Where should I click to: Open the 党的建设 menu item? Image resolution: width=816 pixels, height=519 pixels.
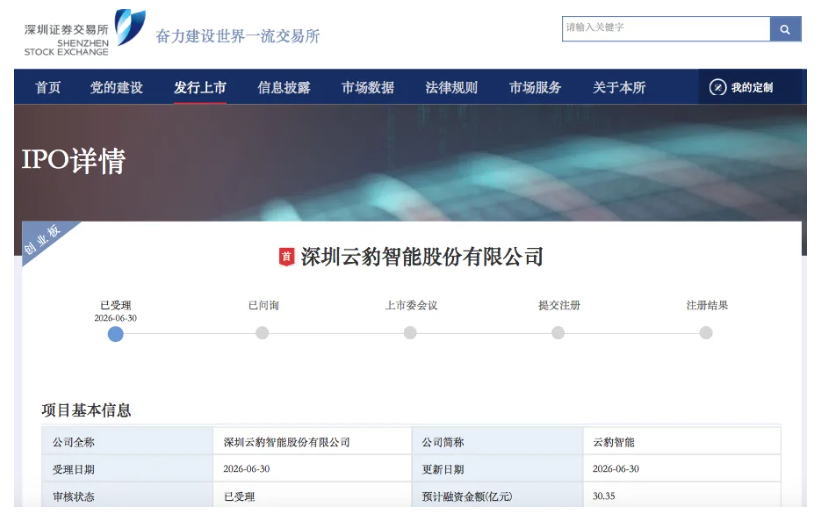pos(117,87)
